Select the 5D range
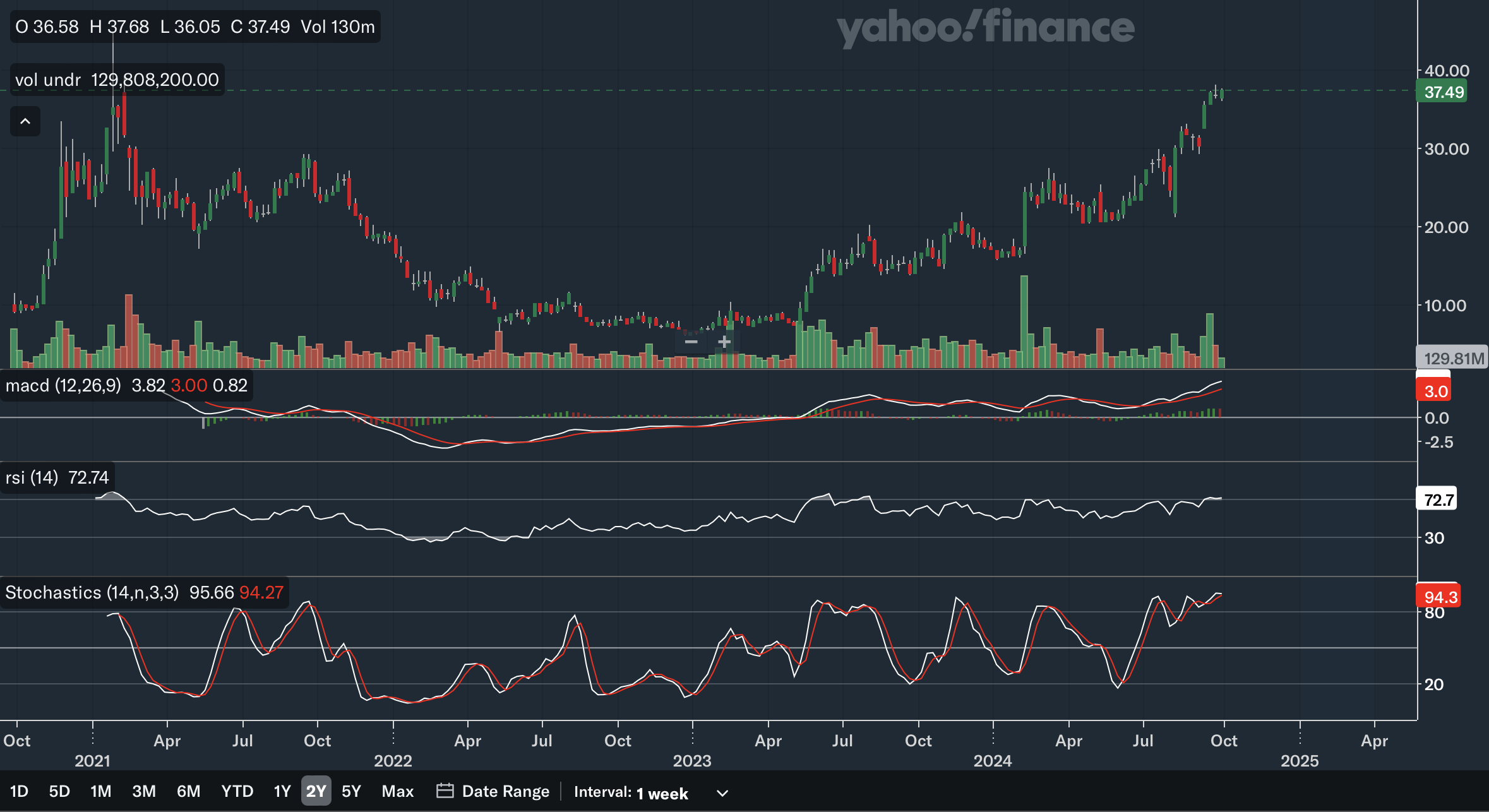The image size is (1489, 812). (59, 791)
